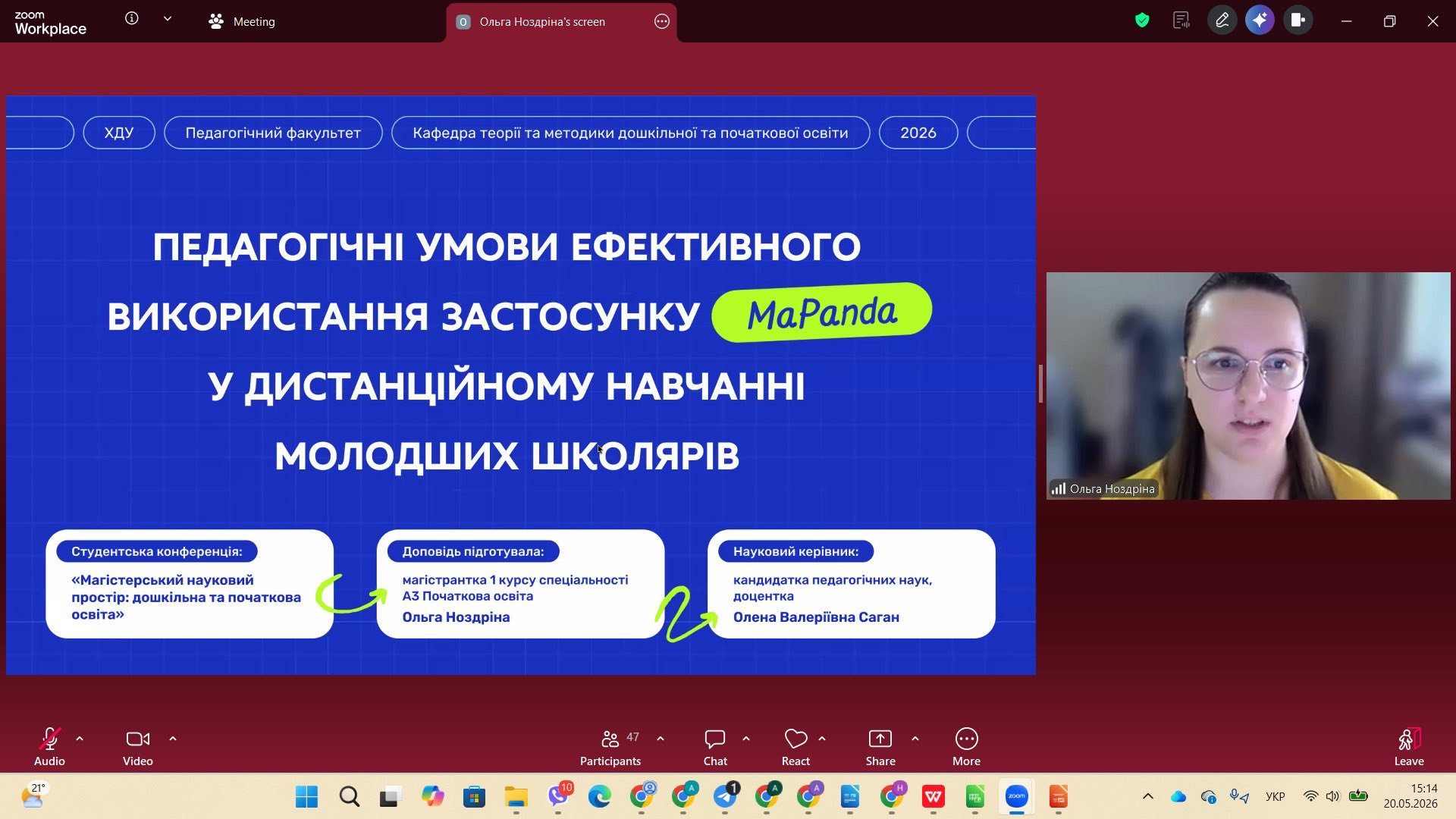1456x819 pixels.
Task: Switch the УКР input language
Action: (1276, 796)
